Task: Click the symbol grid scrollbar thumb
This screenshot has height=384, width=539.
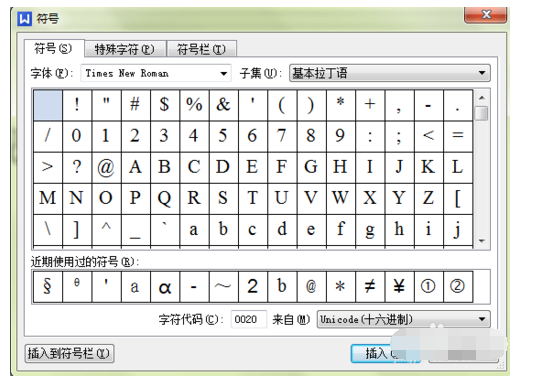Action: pos(482,113)
